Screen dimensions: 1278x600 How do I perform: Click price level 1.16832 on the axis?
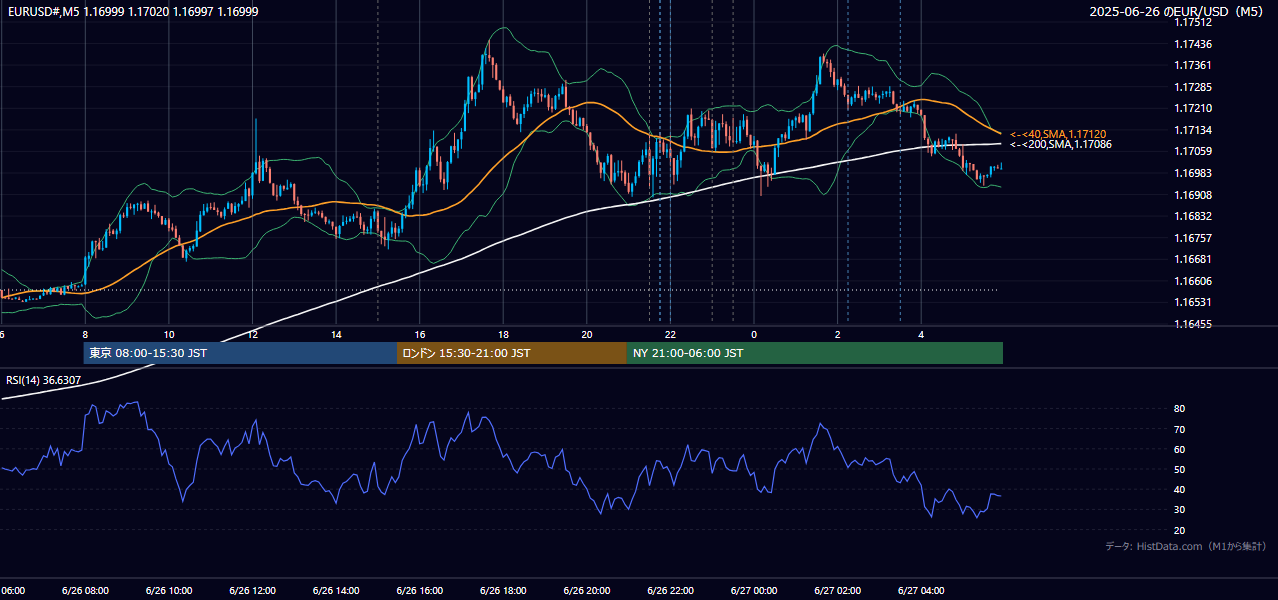pyautogui.click(x=1192, y=216)
